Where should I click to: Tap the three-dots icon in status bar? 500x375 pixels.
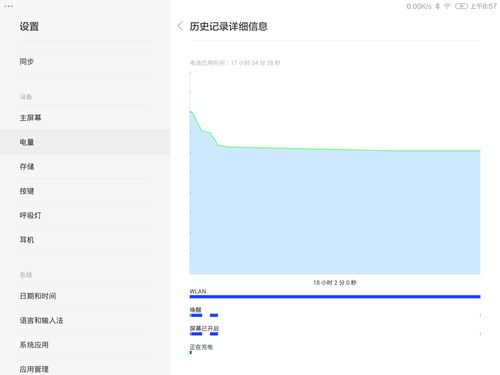(9, 6)
